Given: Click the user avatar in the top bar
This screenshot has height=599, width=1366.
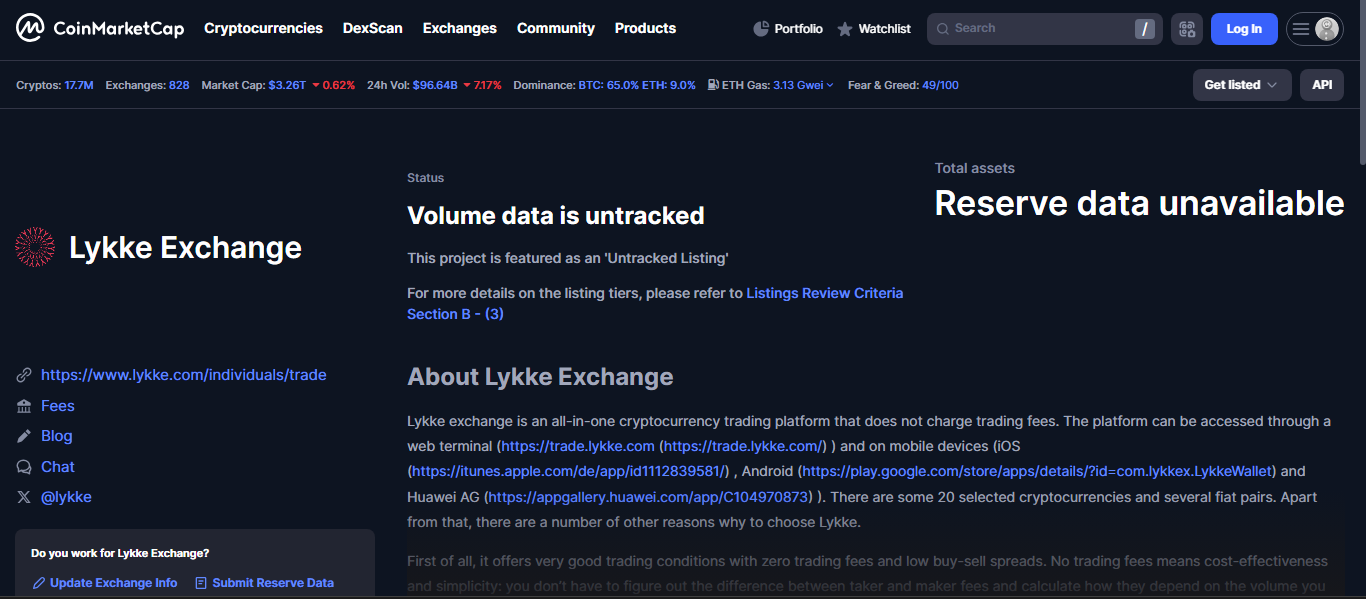Looking at the screenshot, I should tap(1327, 28).
